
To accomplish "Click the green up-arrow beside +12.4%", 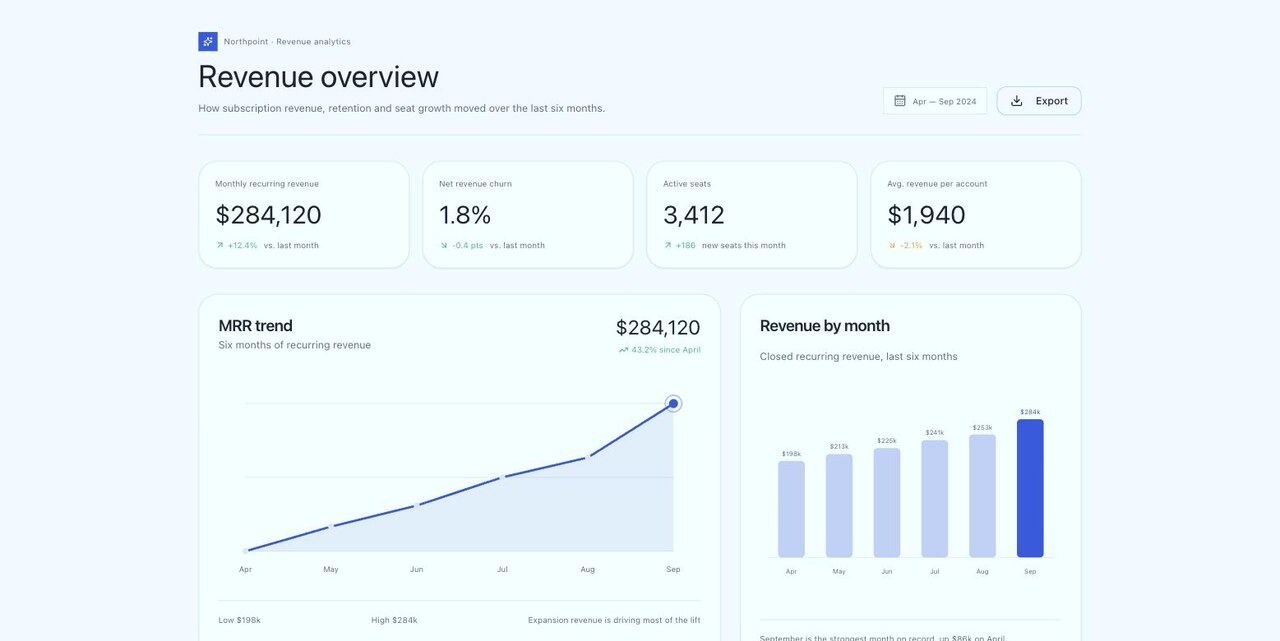I will pyautogui.click(x=220, y=245).
